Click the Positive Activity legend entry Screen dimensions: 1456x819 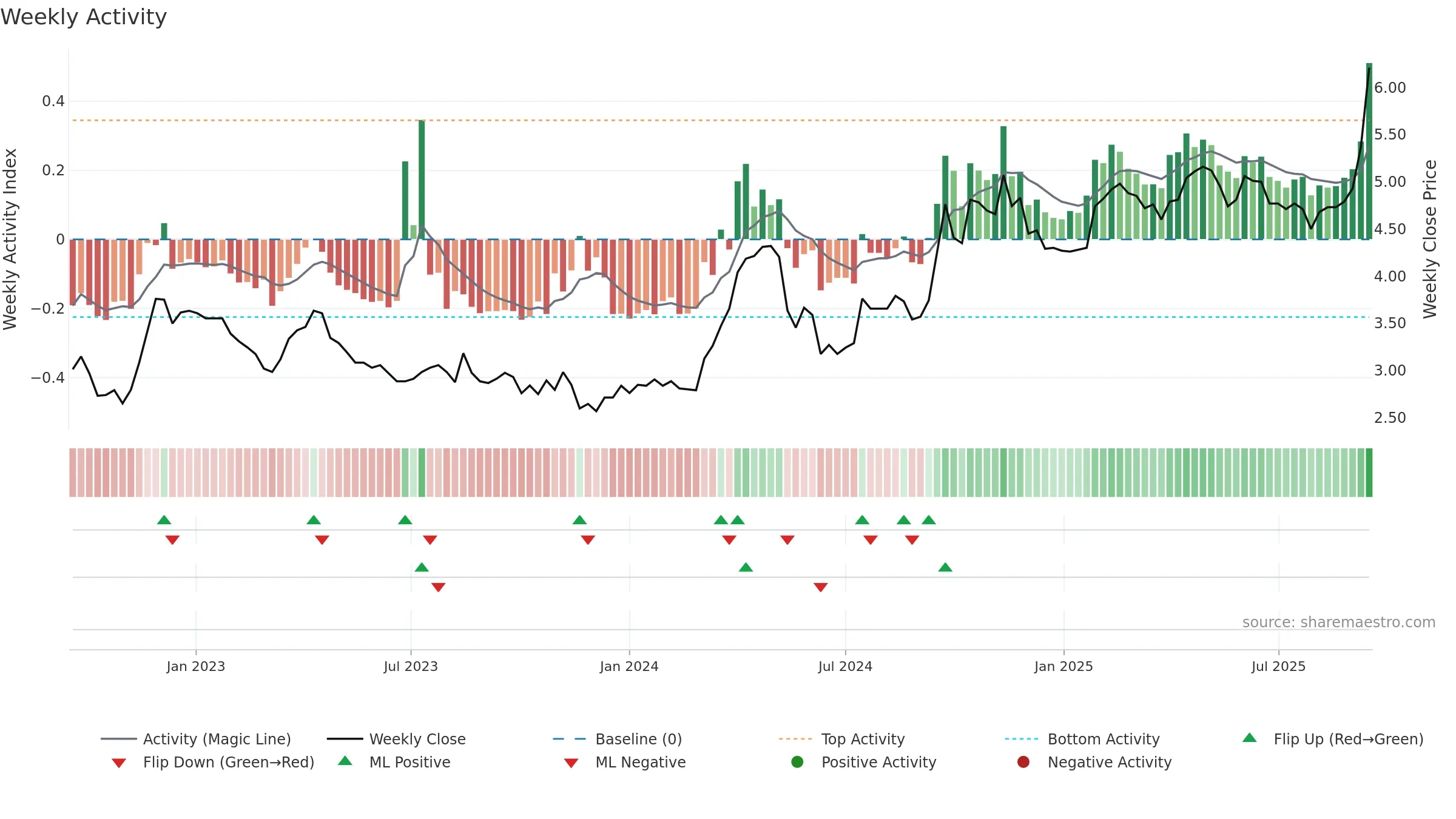click(x=864, y=762)
